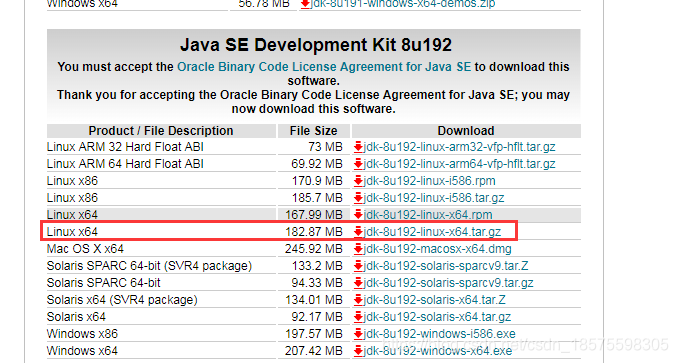Screen dimensions: 678x363
Task: Click red download arrow for linux-arm32 row
Action: tap(358, 147)
